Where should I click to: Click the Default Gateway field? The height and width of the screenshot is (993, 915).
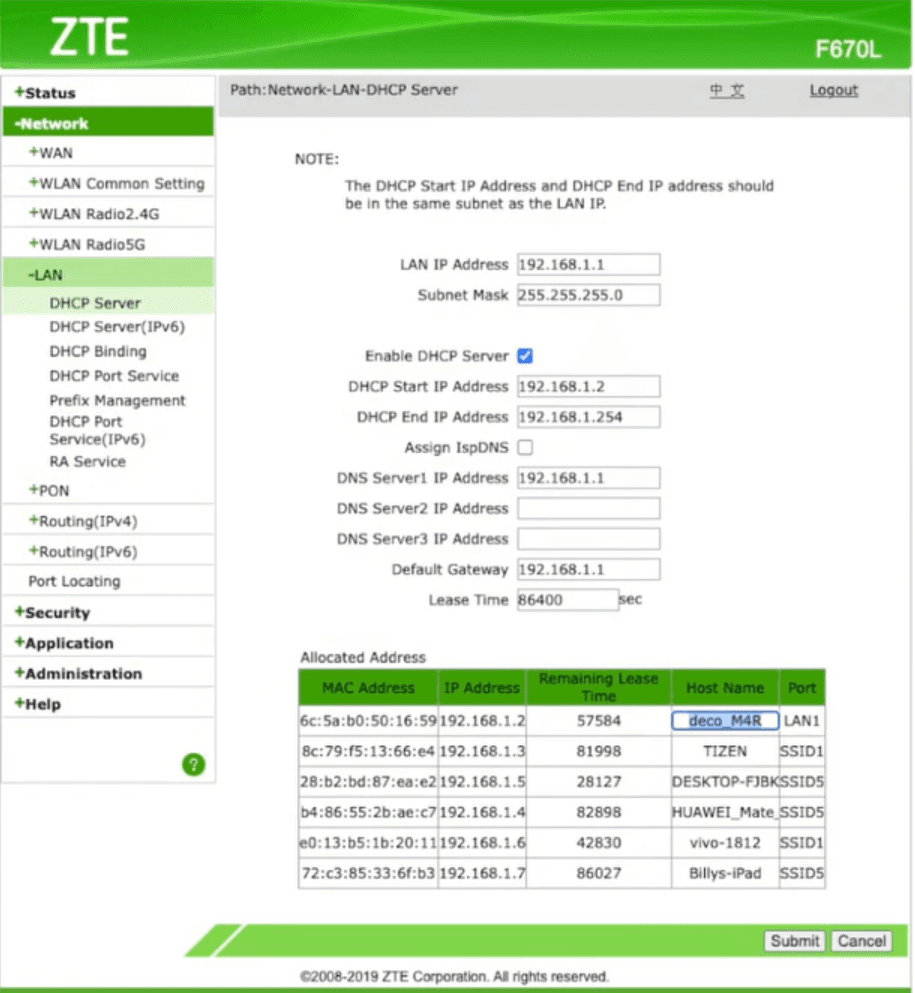click(x=588, y=569)
